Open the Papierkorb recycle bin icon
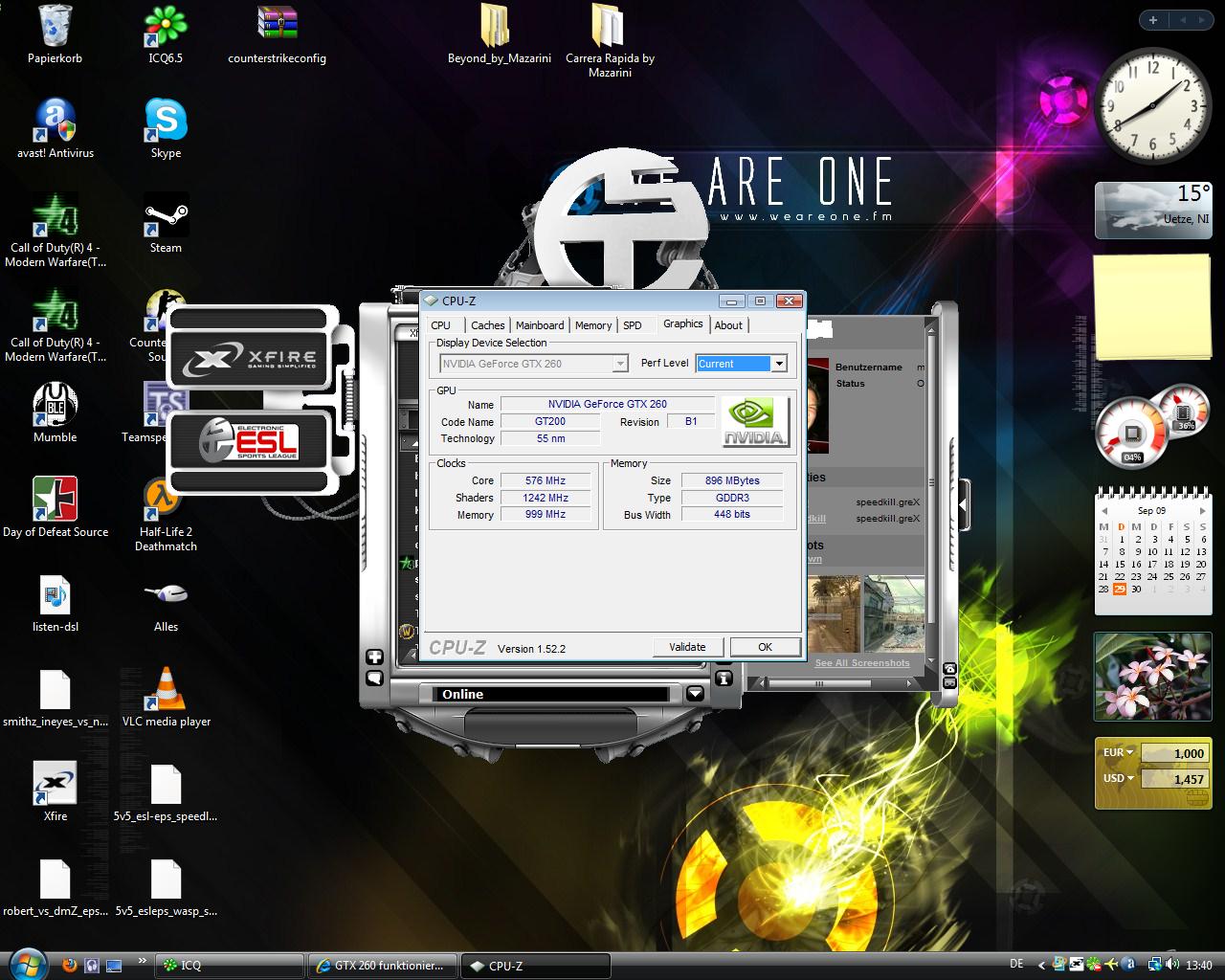 click(55, 35)
